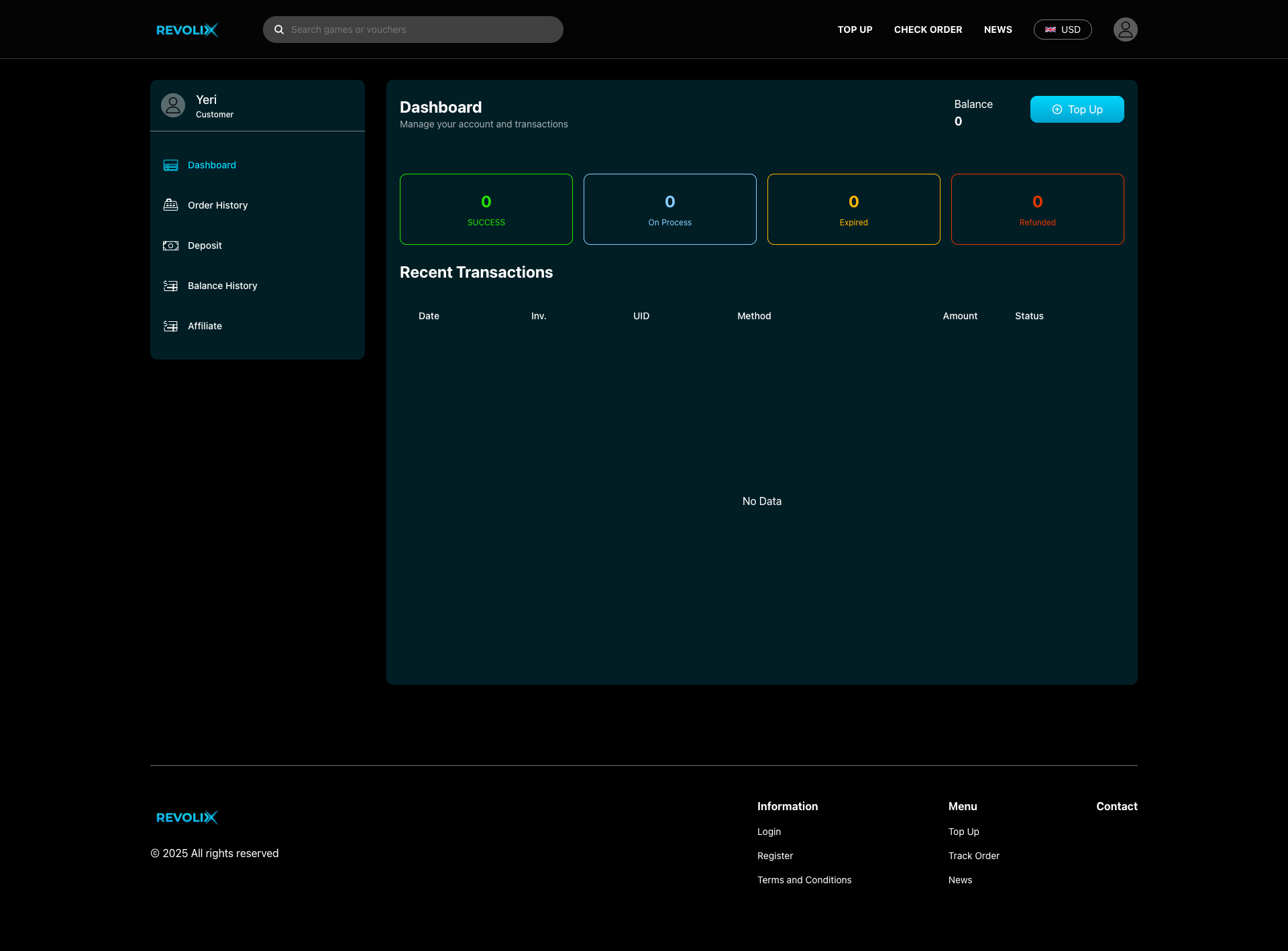Screen dimensions: 1288x951
Task: Click the REVOLIX logo in the header
Action: (187, 30)
